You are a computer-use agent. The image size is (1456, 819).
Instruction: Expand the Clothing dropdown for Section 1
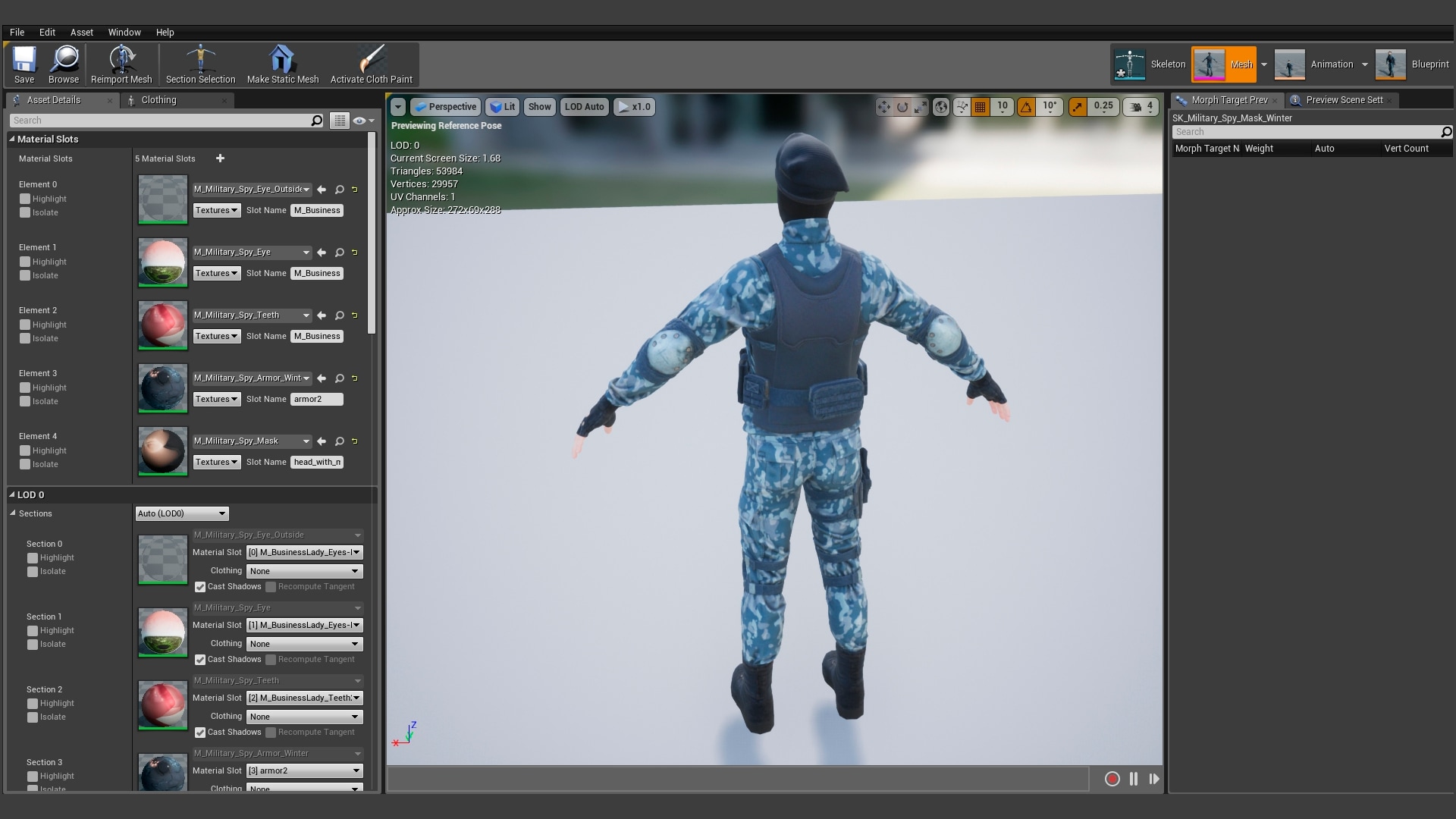pyautogui.click(x=303, y=643)
